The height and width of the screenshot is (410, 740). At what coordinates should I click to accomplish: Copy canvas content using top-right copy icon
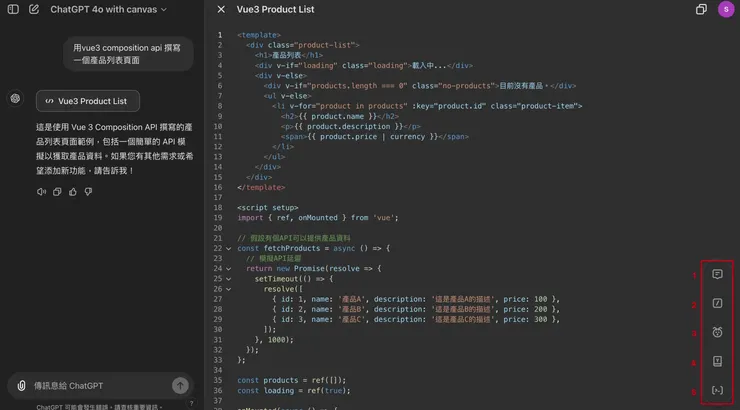pyautogui.click(x=701, y=9)
